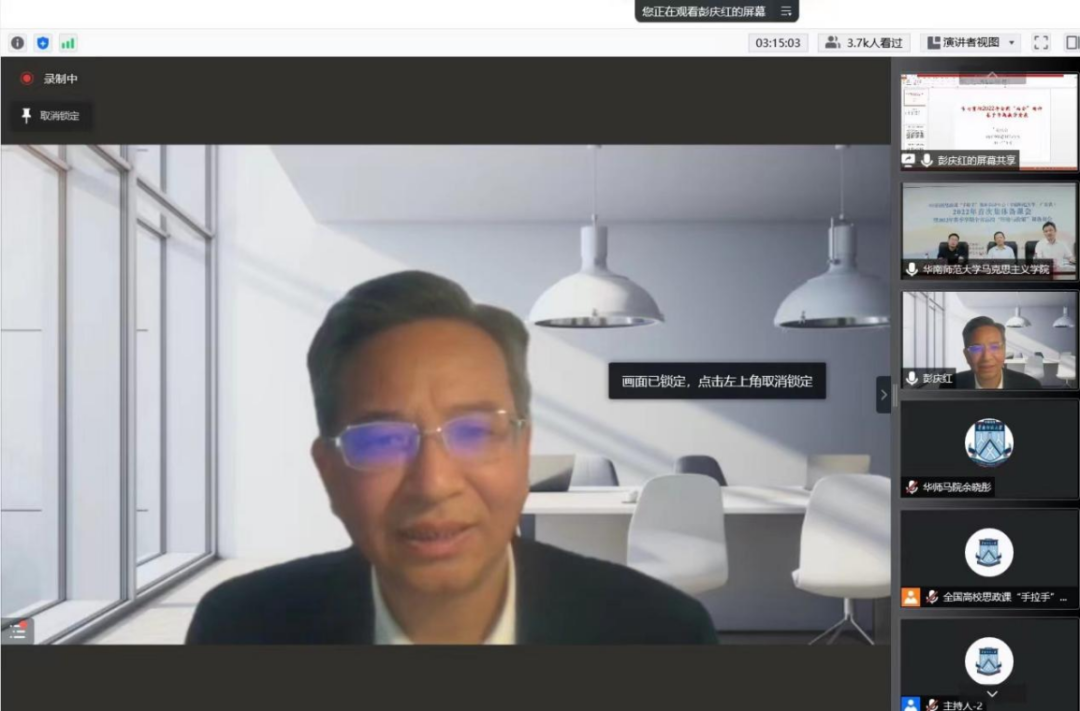Click mic icon on 彭庆红 thumbnail
Viewport: 1080px width, 711px height.
coord(911,378)
